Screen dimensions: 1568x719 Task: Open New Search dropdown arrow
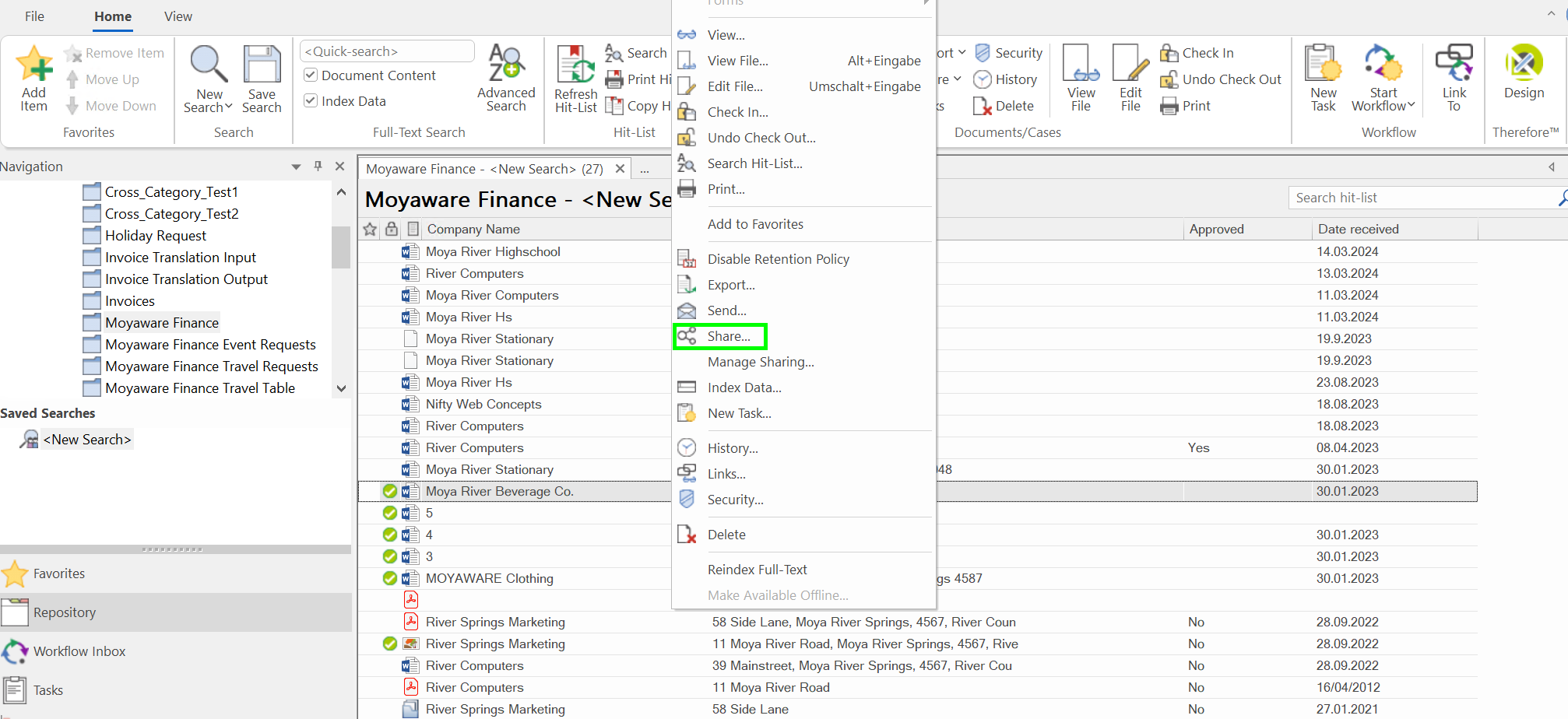[229, 107]
